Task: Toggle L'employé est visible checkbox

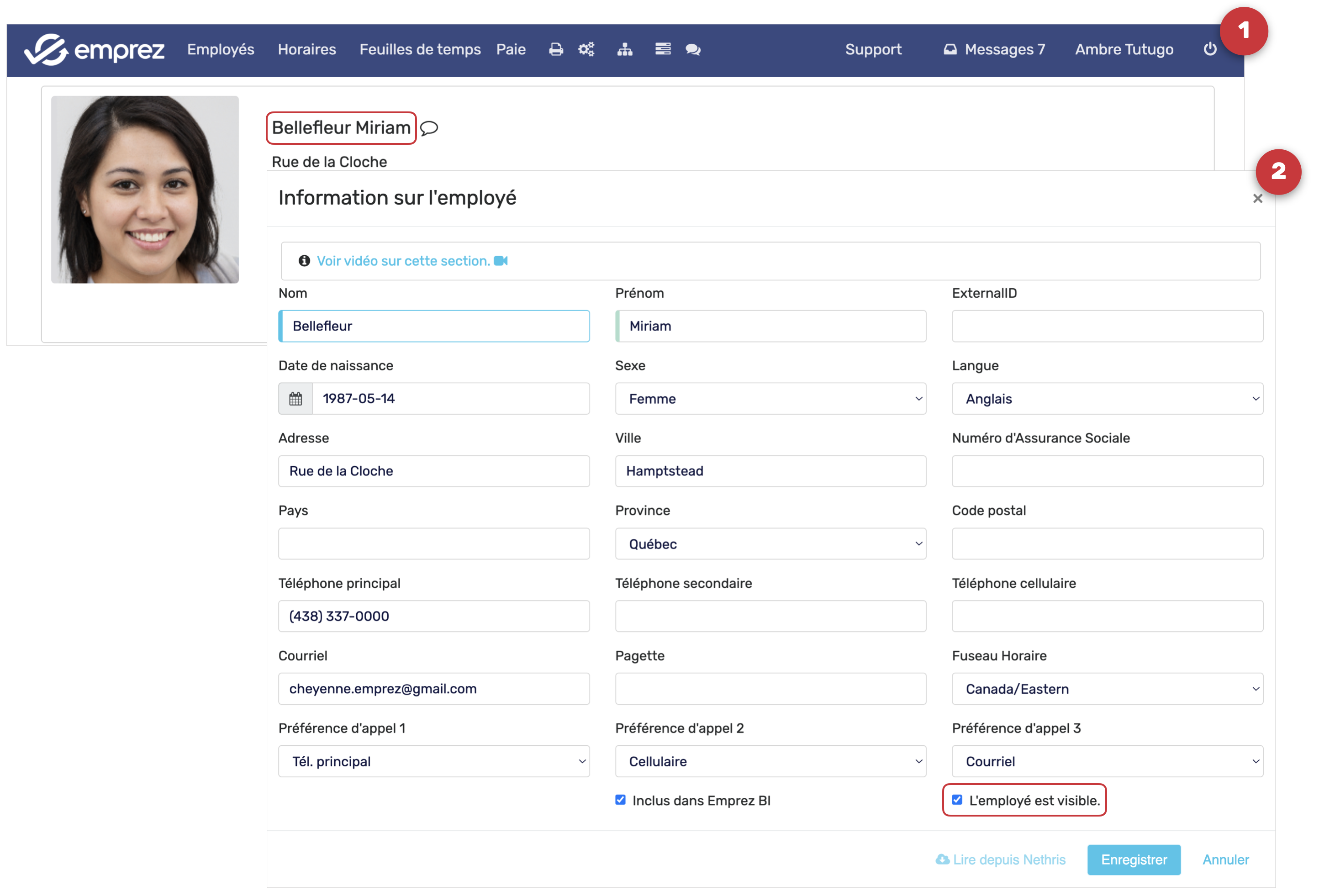Action: click(x=957, y=800)
